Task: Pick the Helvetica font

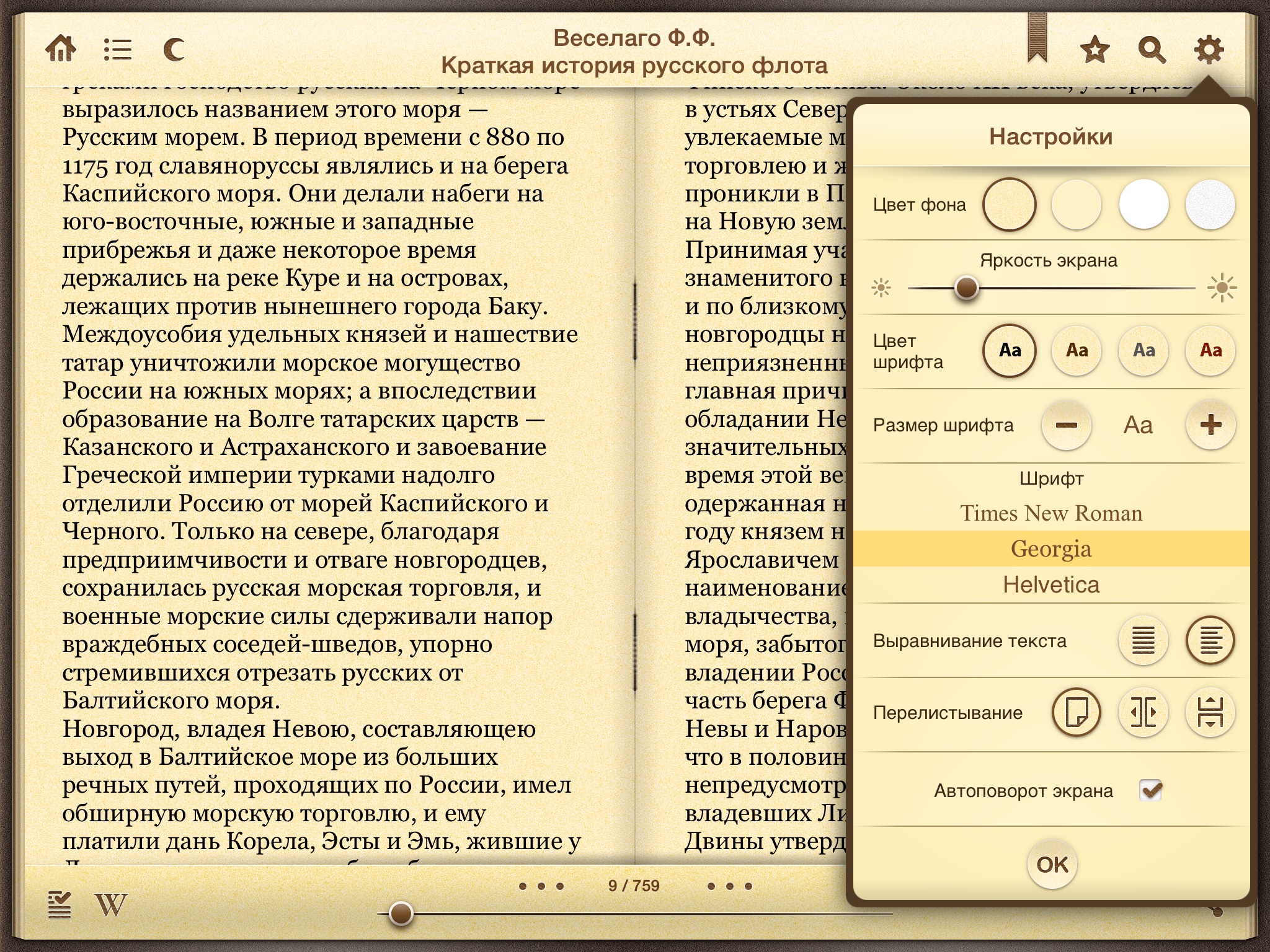Action: [x=1051, y=584]
